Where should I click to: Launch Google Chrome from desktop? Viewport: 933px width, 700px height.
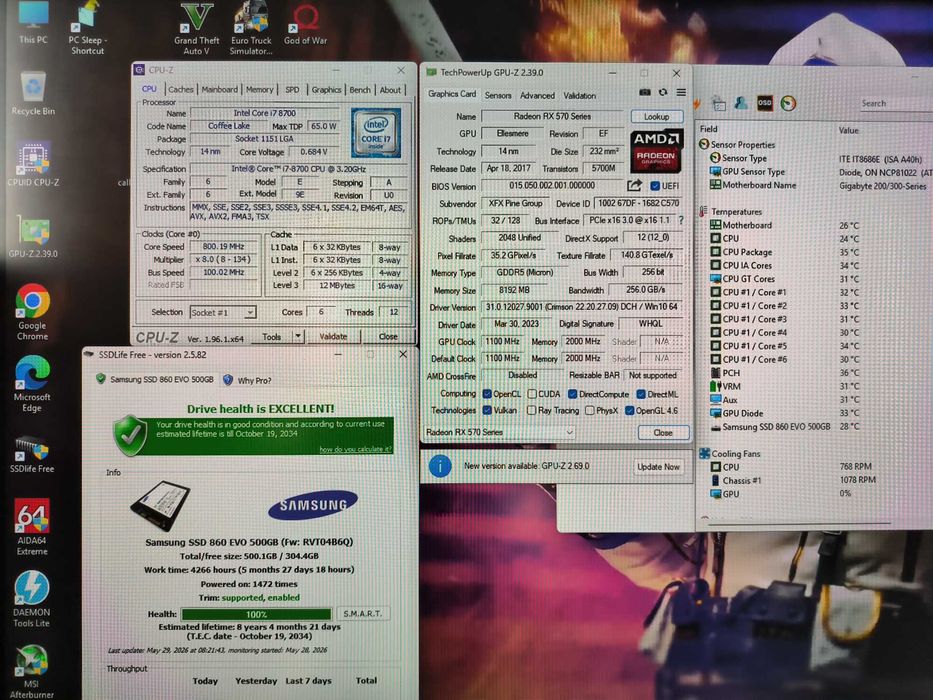tap(33, 311)
